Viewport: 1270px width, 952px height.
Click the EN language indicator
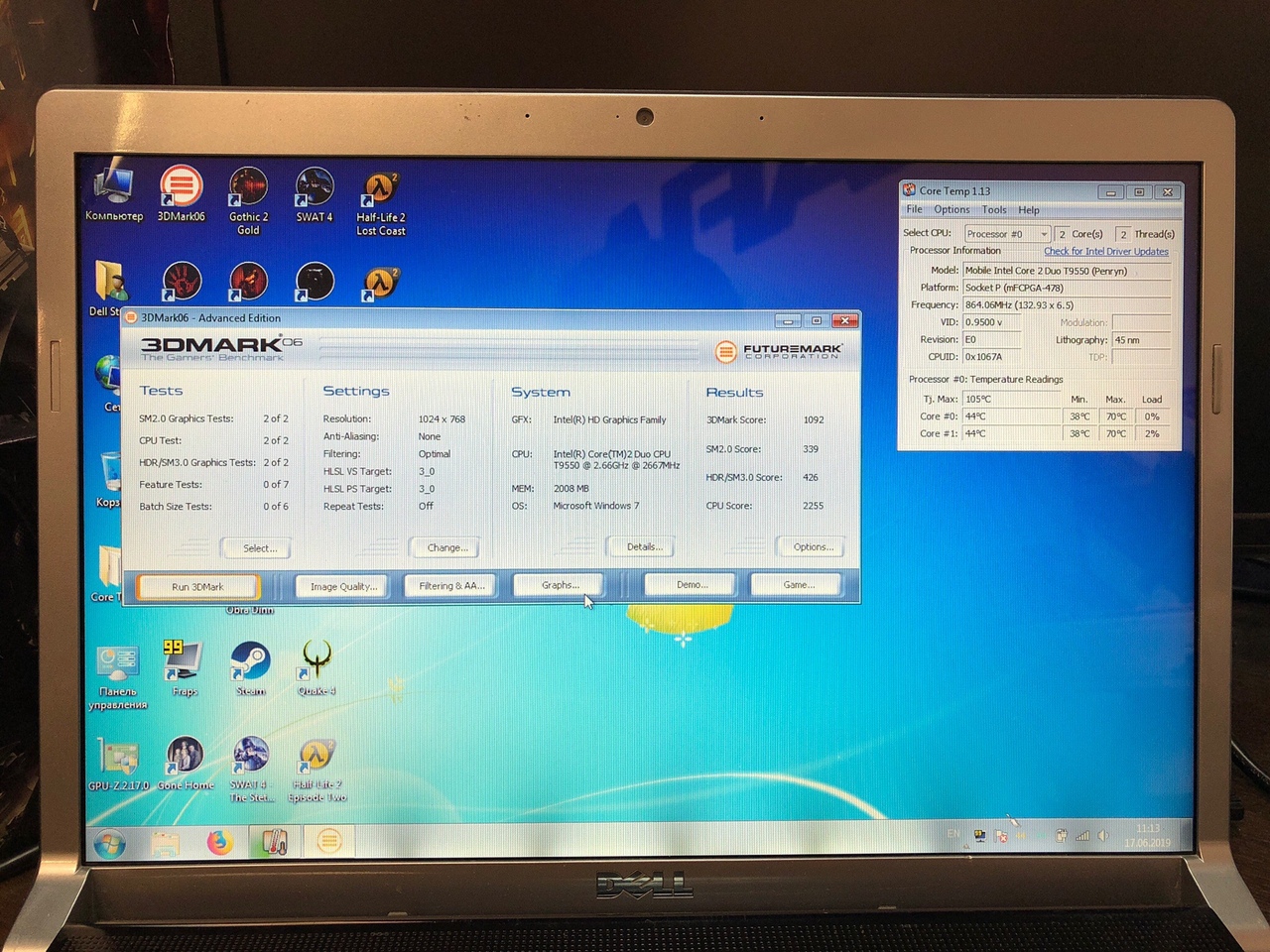tap(952, 834)
